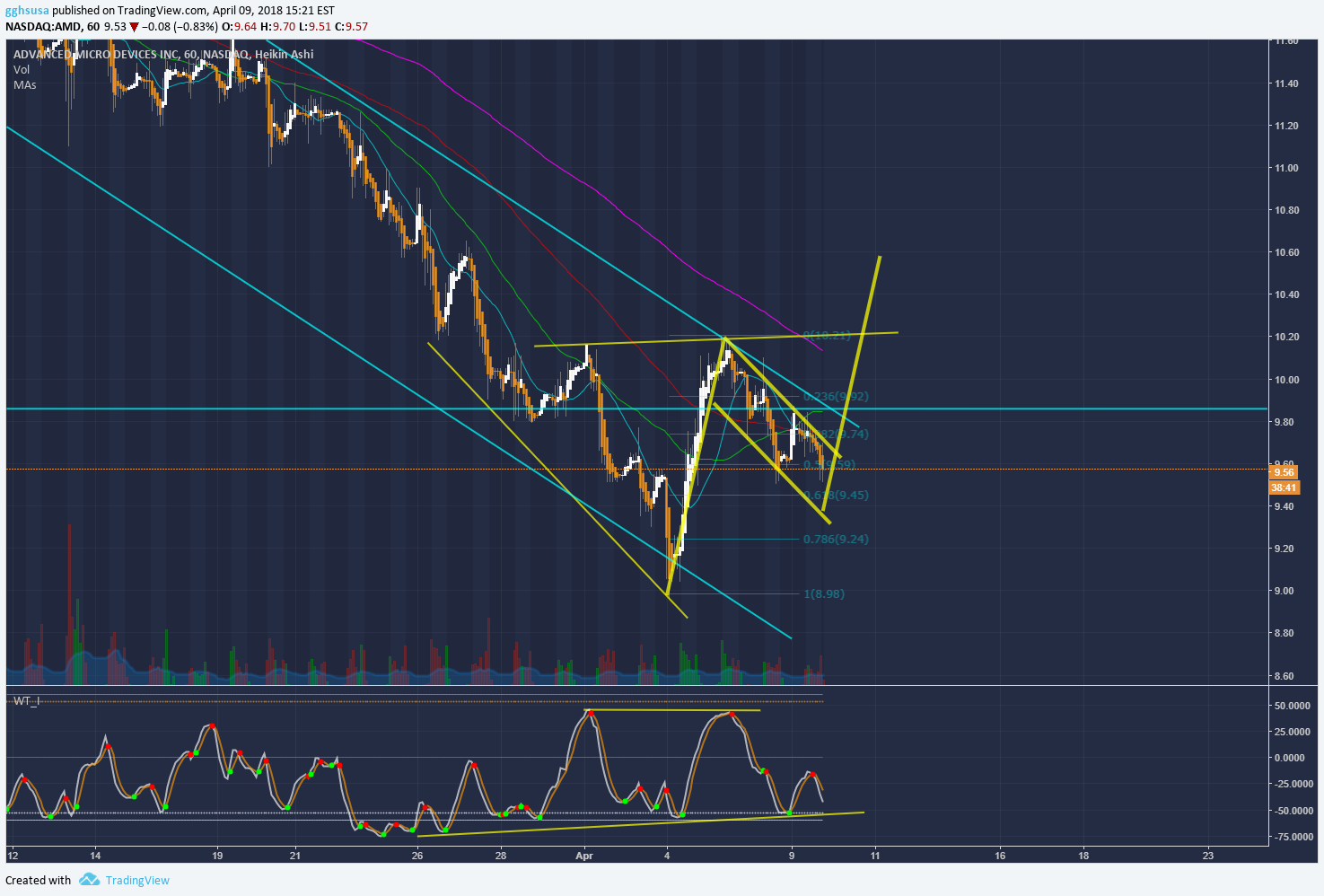Click the 10.00 price axis label
The width and height of the screenshot is (1324, 896).
[x=1286, y=380]
